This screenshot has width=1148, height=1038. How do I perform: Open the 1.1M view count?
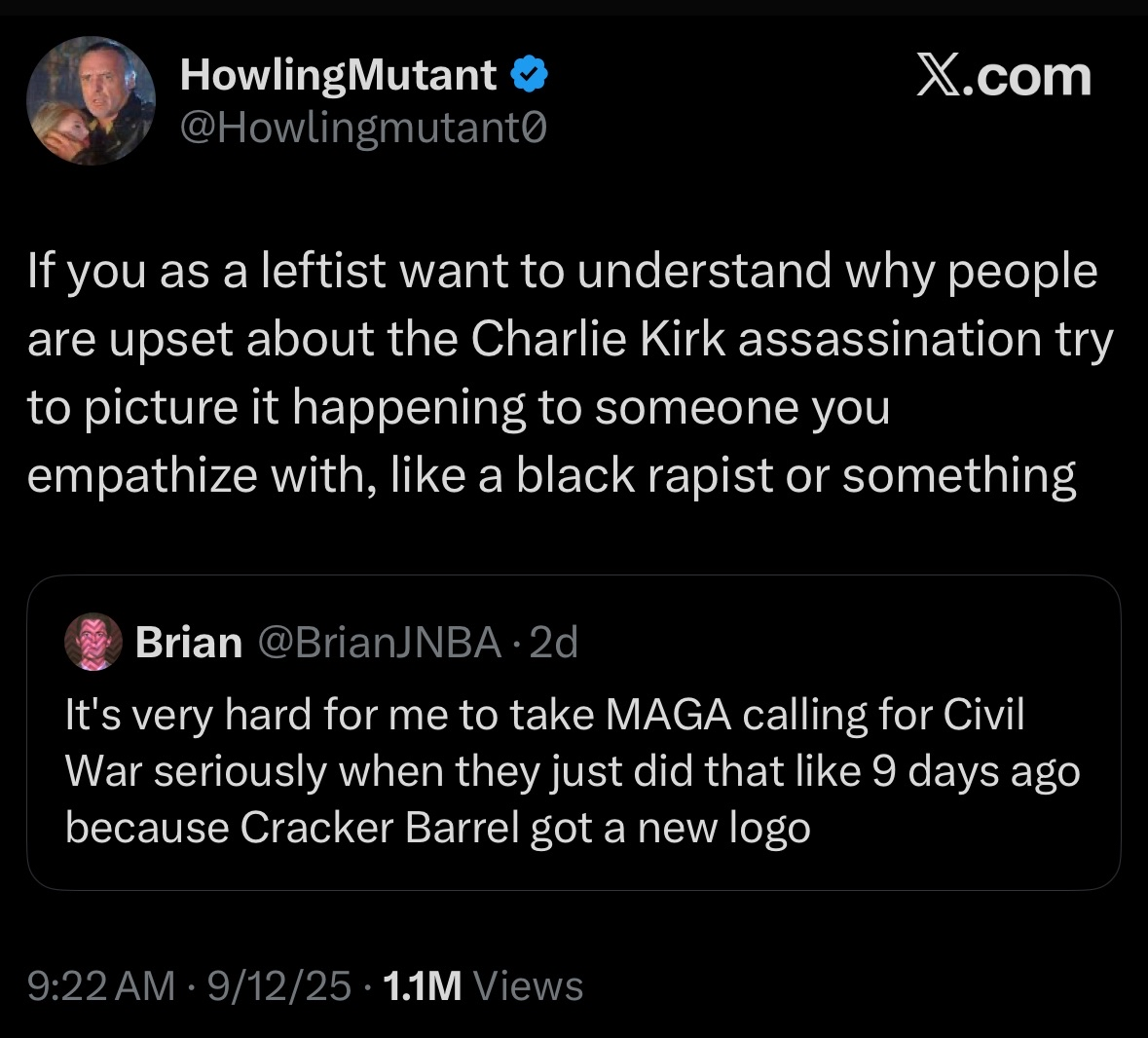(x=422, y=985)
